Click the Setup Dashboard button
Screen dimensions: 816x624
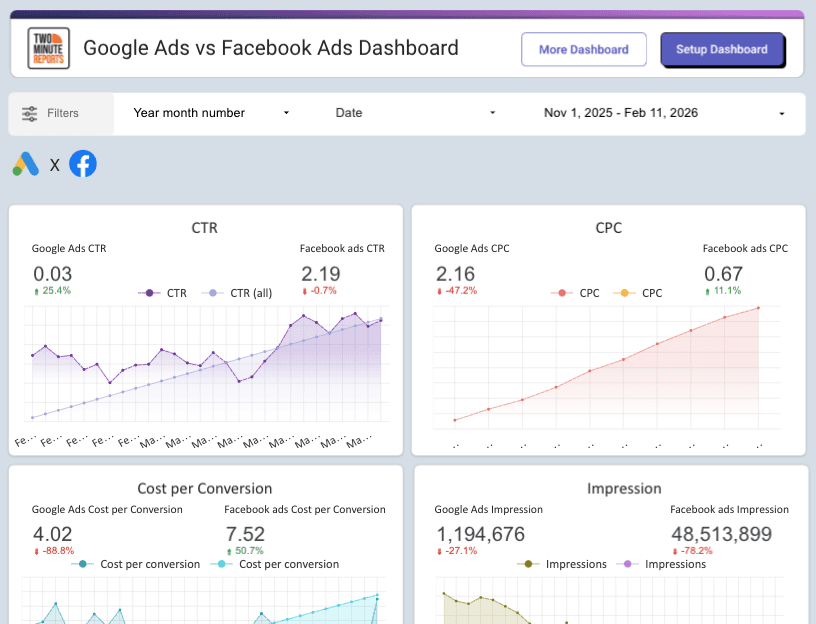(x=722, y=49)
